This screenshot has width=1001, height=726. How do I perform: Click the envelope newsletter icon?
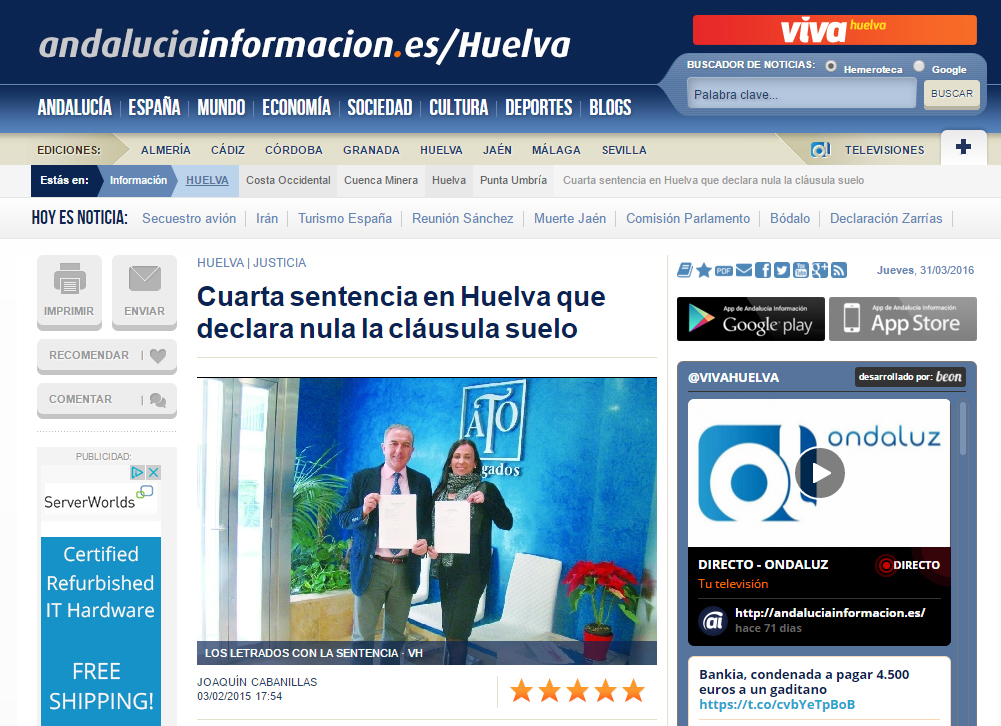point(744,271)
